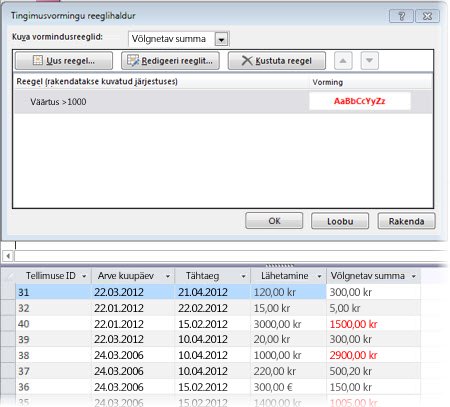The height and width of the screenshot is (407, 450).
Task: Open Tellimuse ID column filter arrow
Action: [x=84, y=276]
